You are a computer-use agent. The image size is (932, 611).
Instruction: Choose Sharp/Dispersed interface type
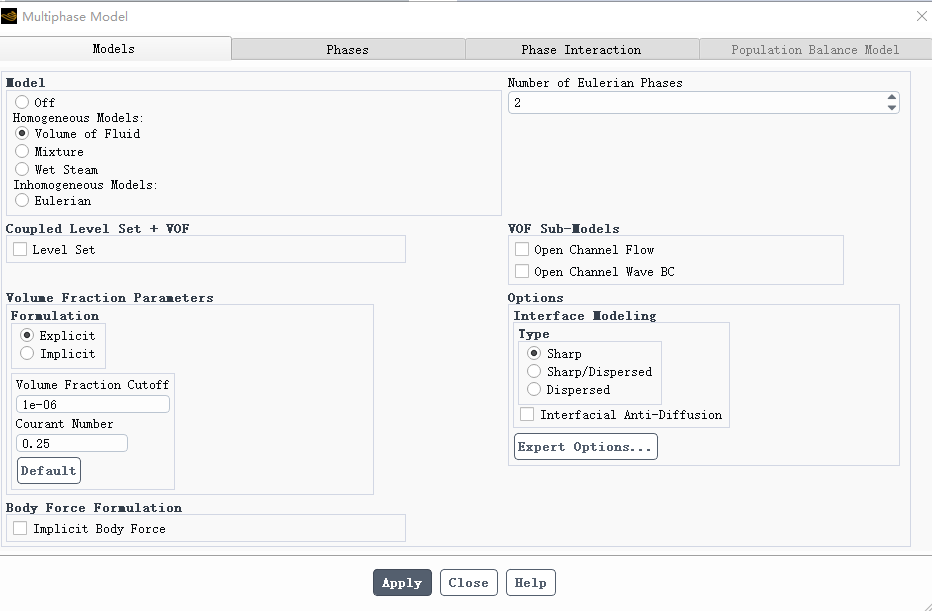[534, 372]
